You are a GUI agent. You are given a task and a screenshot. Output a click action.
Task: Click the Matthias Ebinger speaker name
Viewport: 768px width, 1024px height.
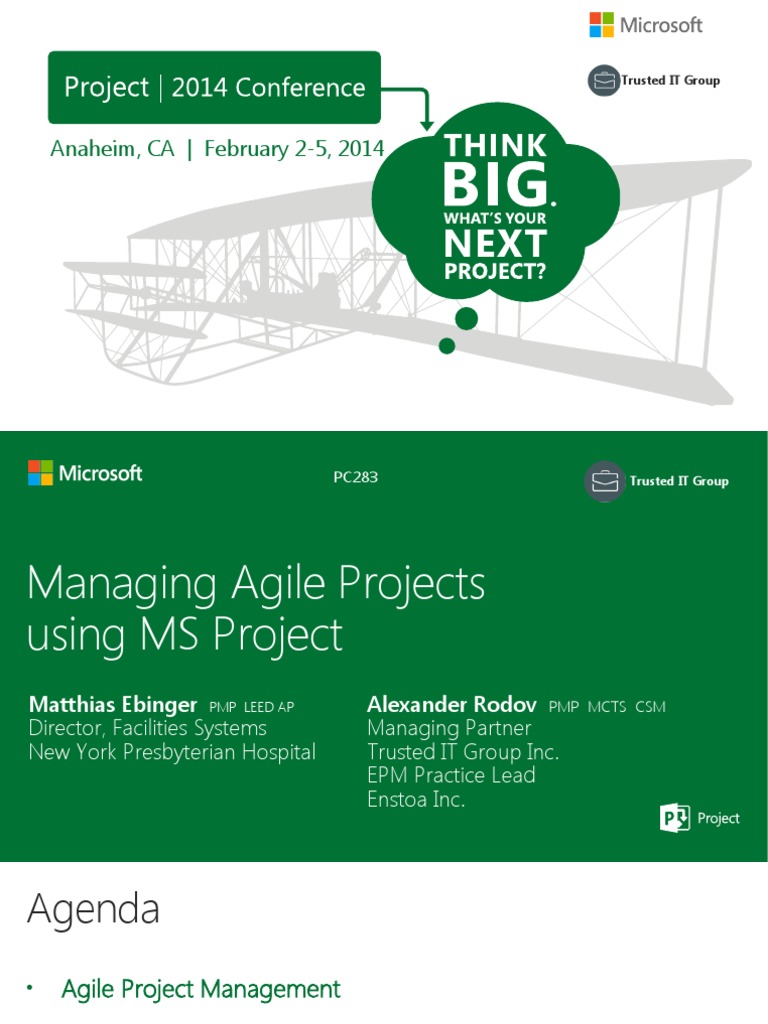pyautogui.click(x=113, y=705)
